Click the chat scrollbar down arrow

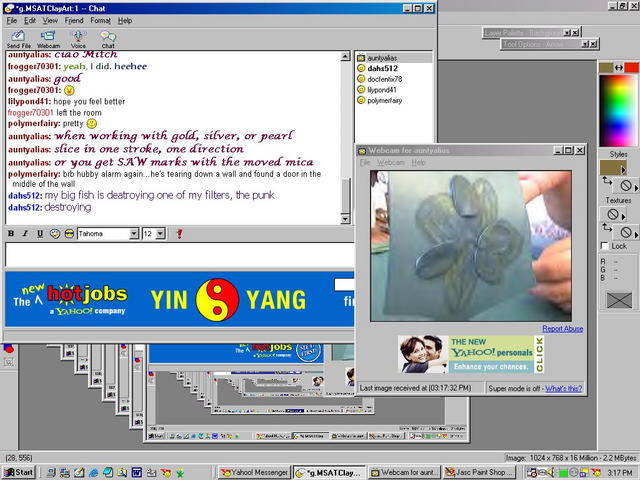[x=345, y=219]
